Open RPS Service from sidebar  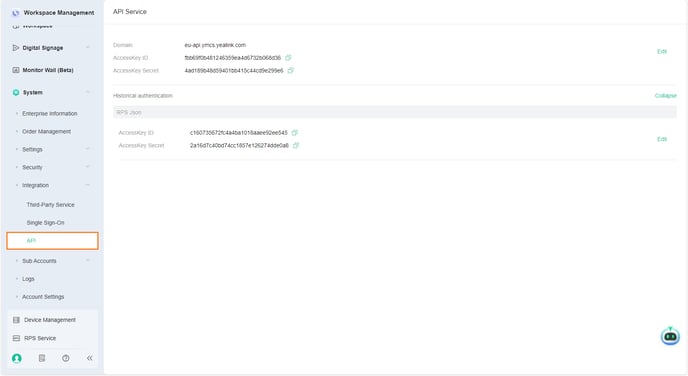[39, 338]
